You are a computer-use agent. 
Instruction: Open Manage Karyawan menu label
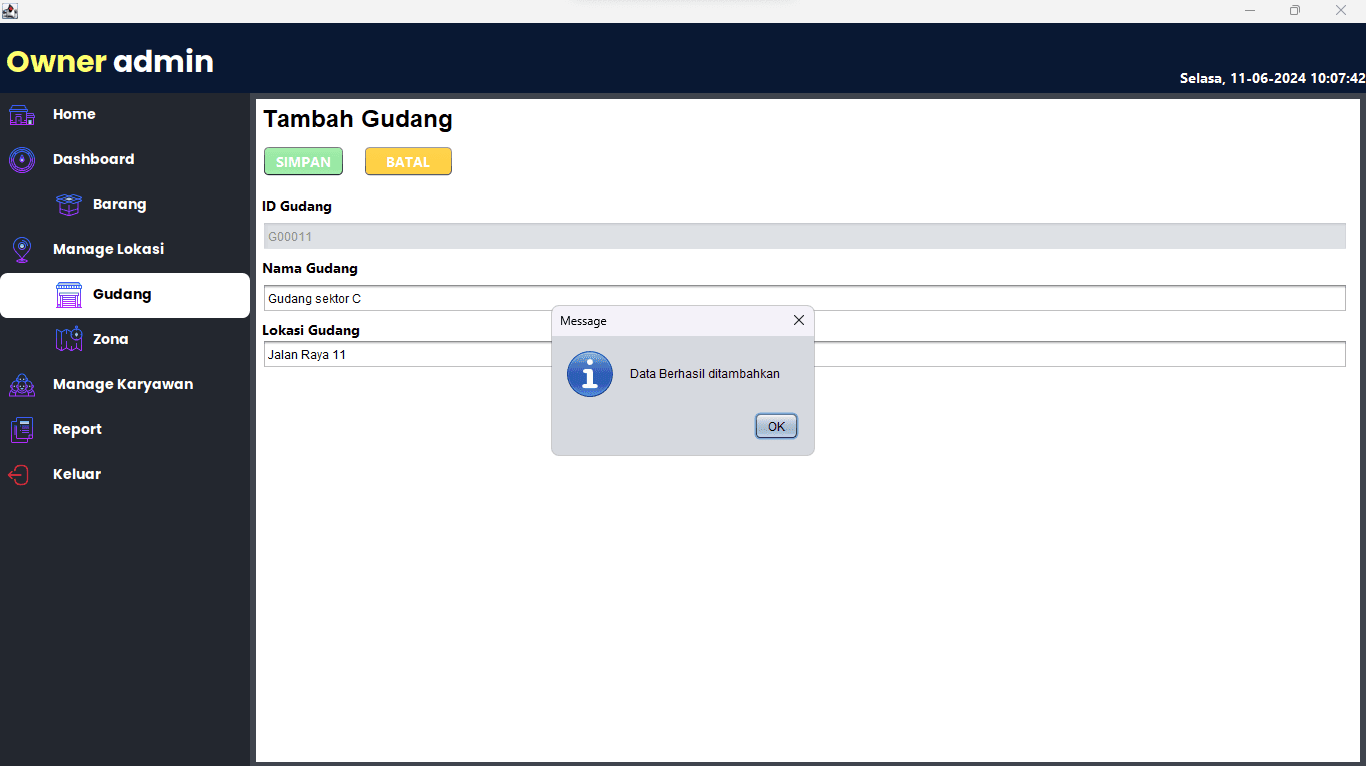tap(122, 385)
